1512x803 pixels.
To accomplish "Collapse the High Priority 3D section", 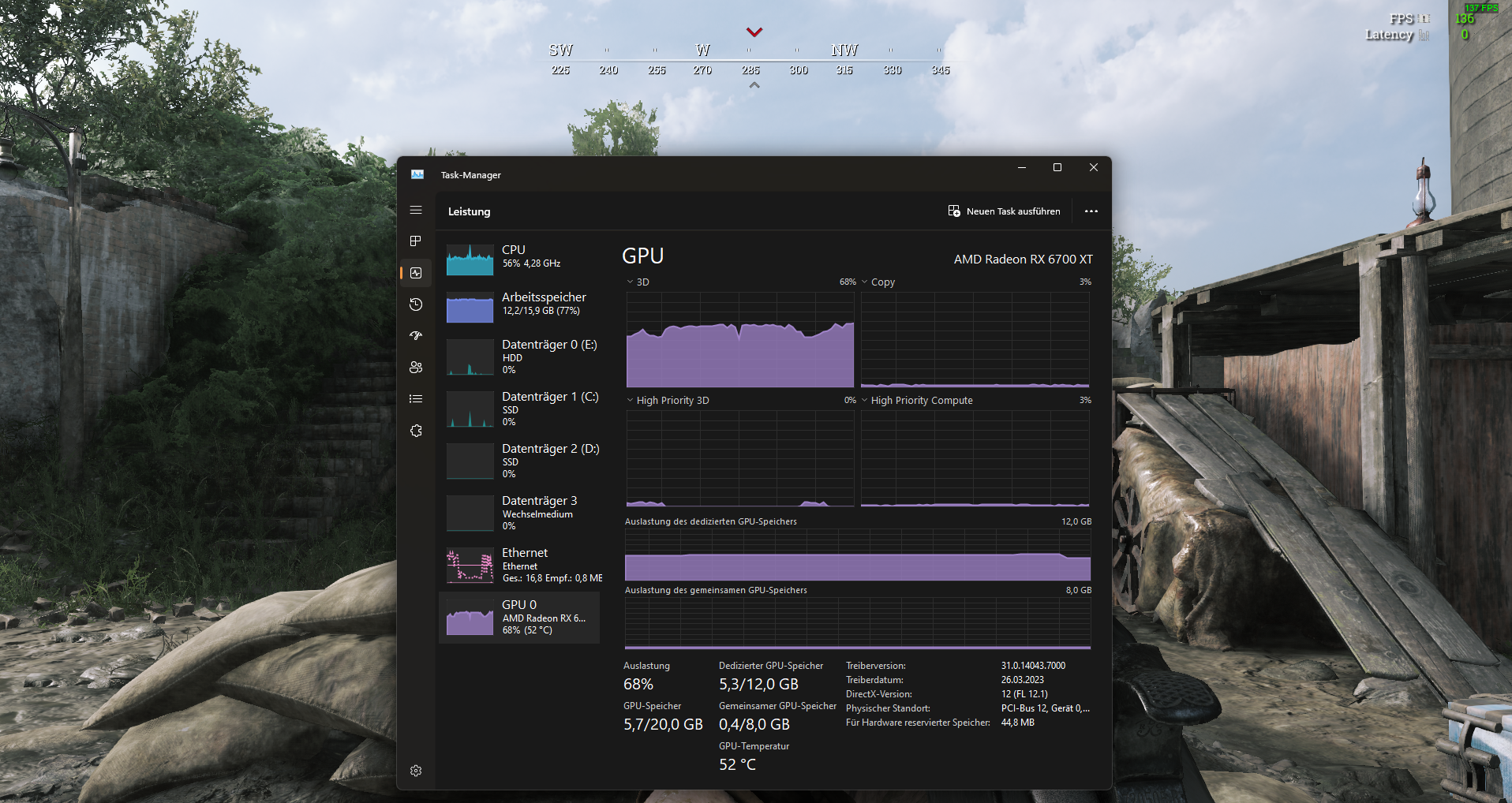I will 630,400.
